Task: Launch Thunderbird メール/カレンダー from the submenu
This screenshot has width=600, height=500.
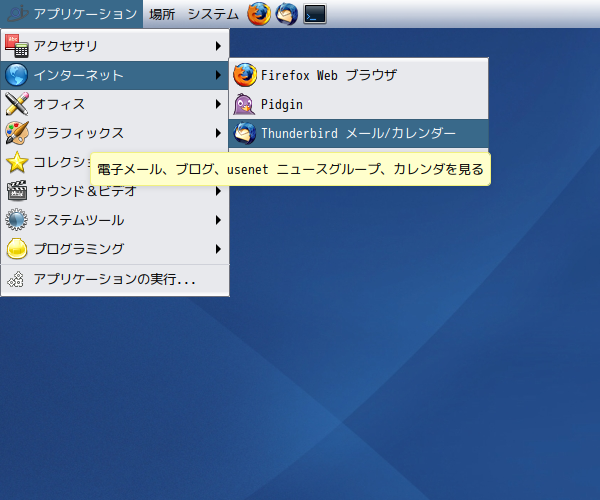Action: [359, 133]
